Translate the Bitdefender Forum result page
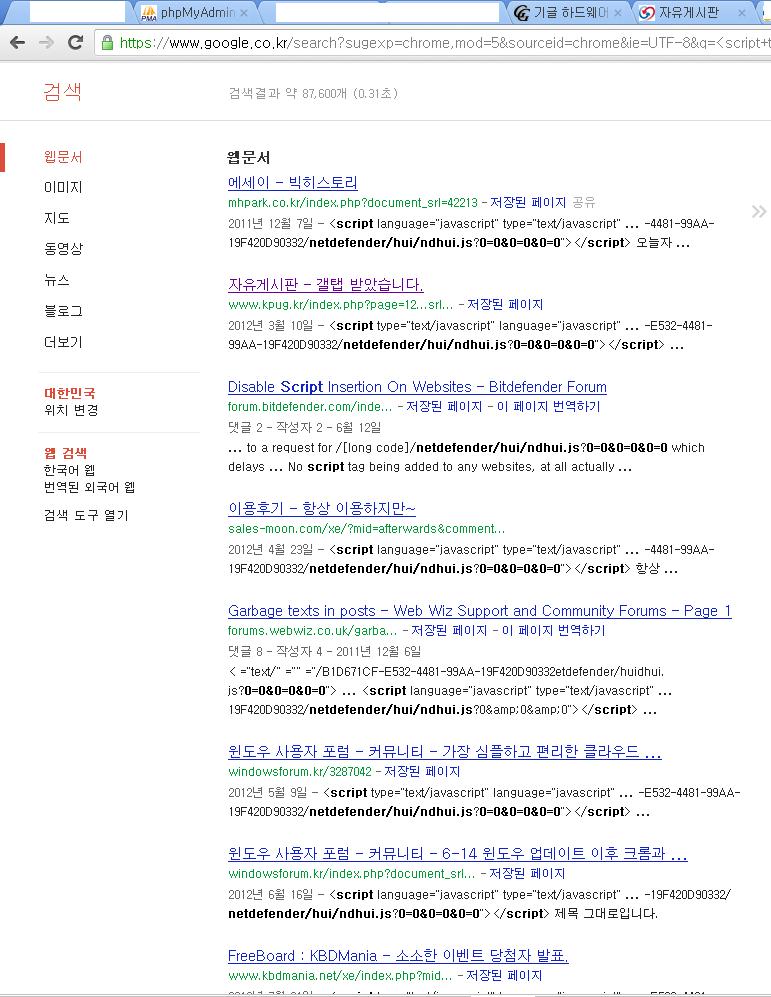Screen dimensions: 771x997 tap(550, 406)
